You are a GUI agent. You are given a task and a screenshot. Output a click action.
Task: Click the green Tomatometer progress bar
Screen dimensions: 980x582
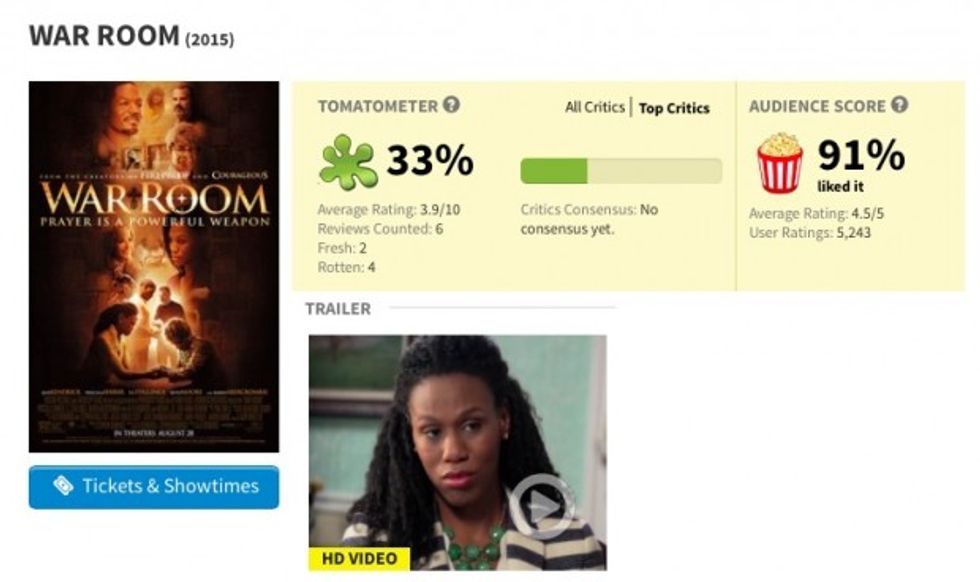tap(621, 171)
